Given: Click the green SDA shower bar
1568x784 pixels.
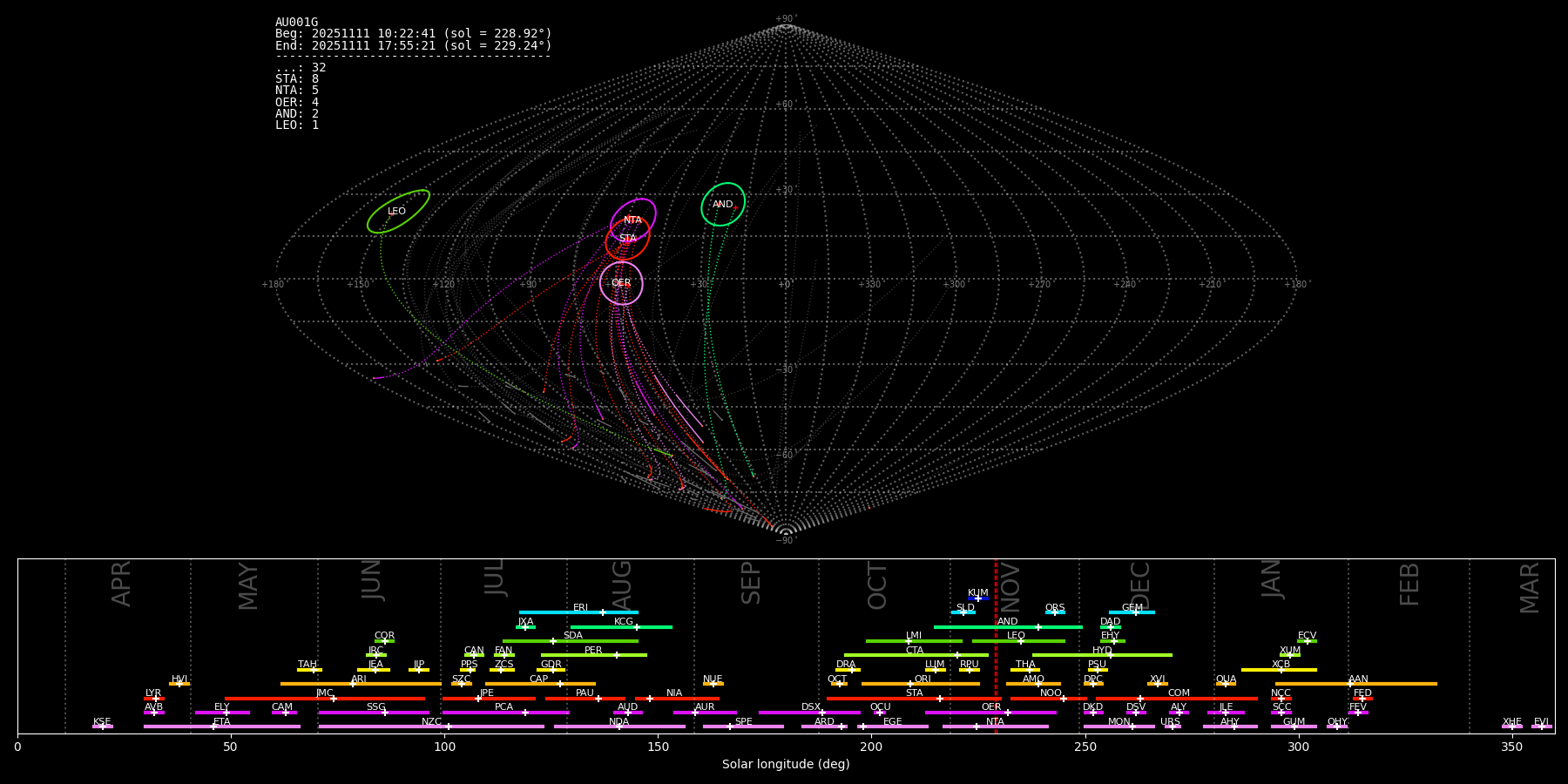Looking at the screenshot, I should coord(571,641).
